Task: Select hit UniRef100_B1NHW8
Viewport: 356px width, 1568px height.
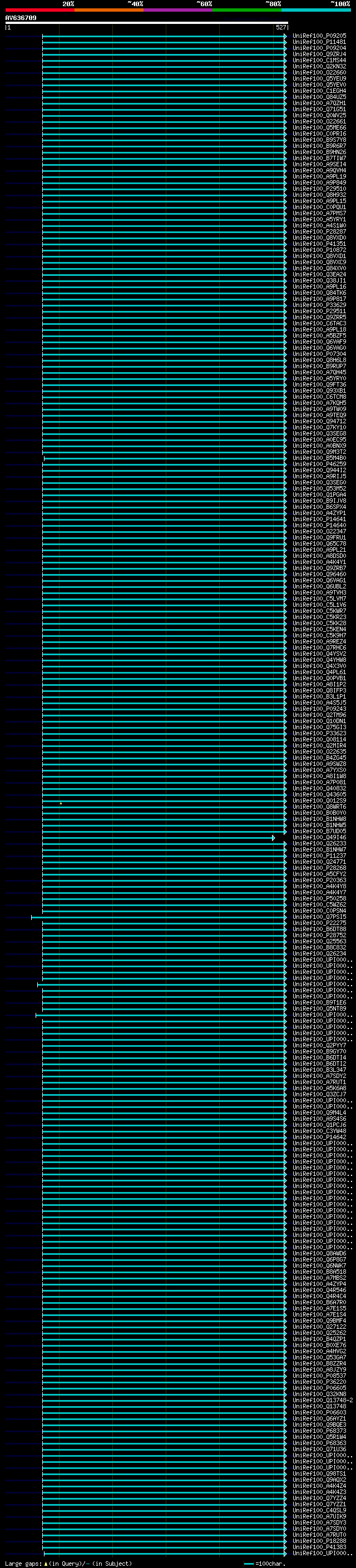Action: tap(319, 819)
